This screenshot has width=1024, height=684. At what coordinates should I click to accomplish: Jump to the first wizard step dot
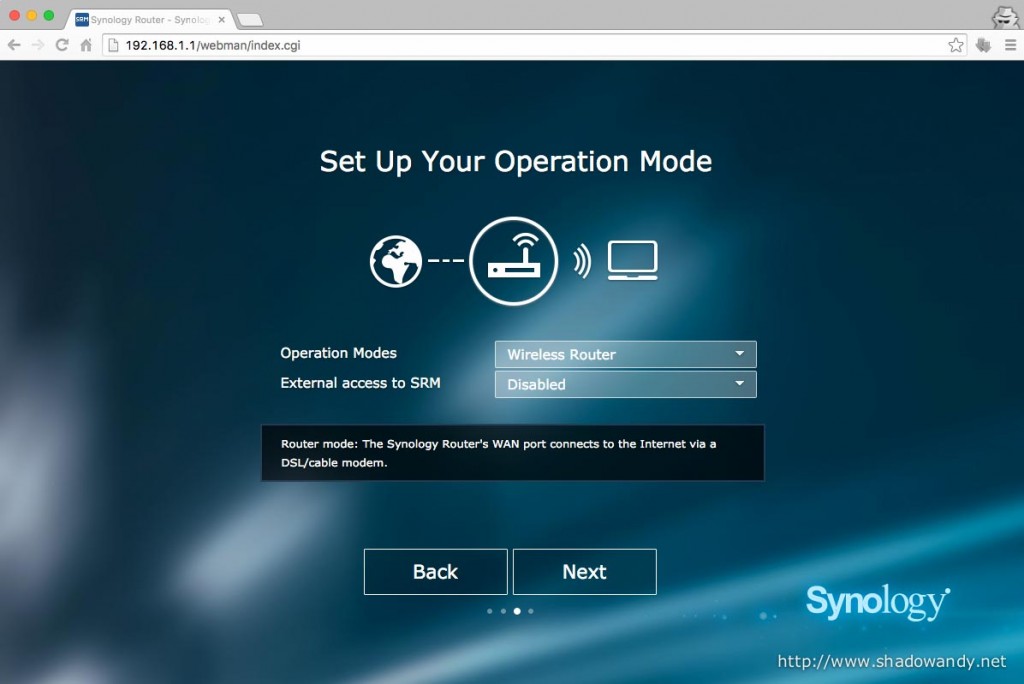coord(490,611)
